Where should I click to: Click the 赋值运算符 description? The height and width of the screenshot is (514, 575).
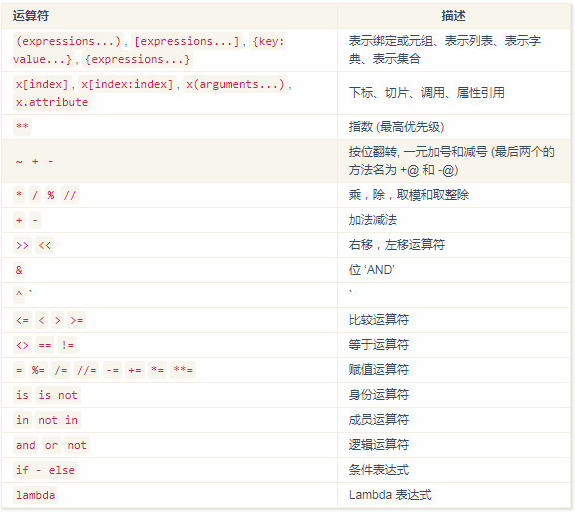coord(379,370)
